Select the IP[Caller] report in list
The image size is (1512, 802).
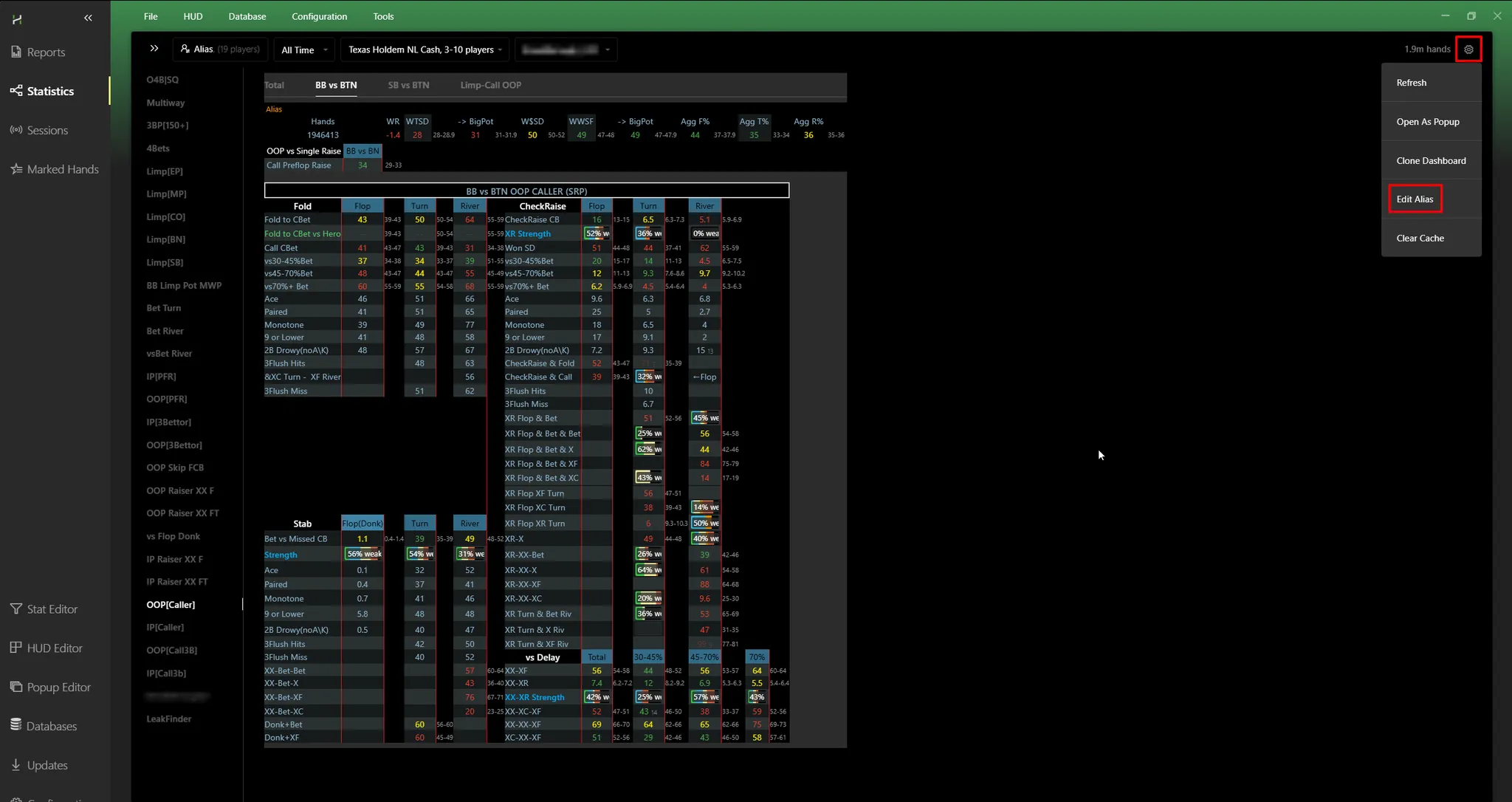(x=165, y=627)
